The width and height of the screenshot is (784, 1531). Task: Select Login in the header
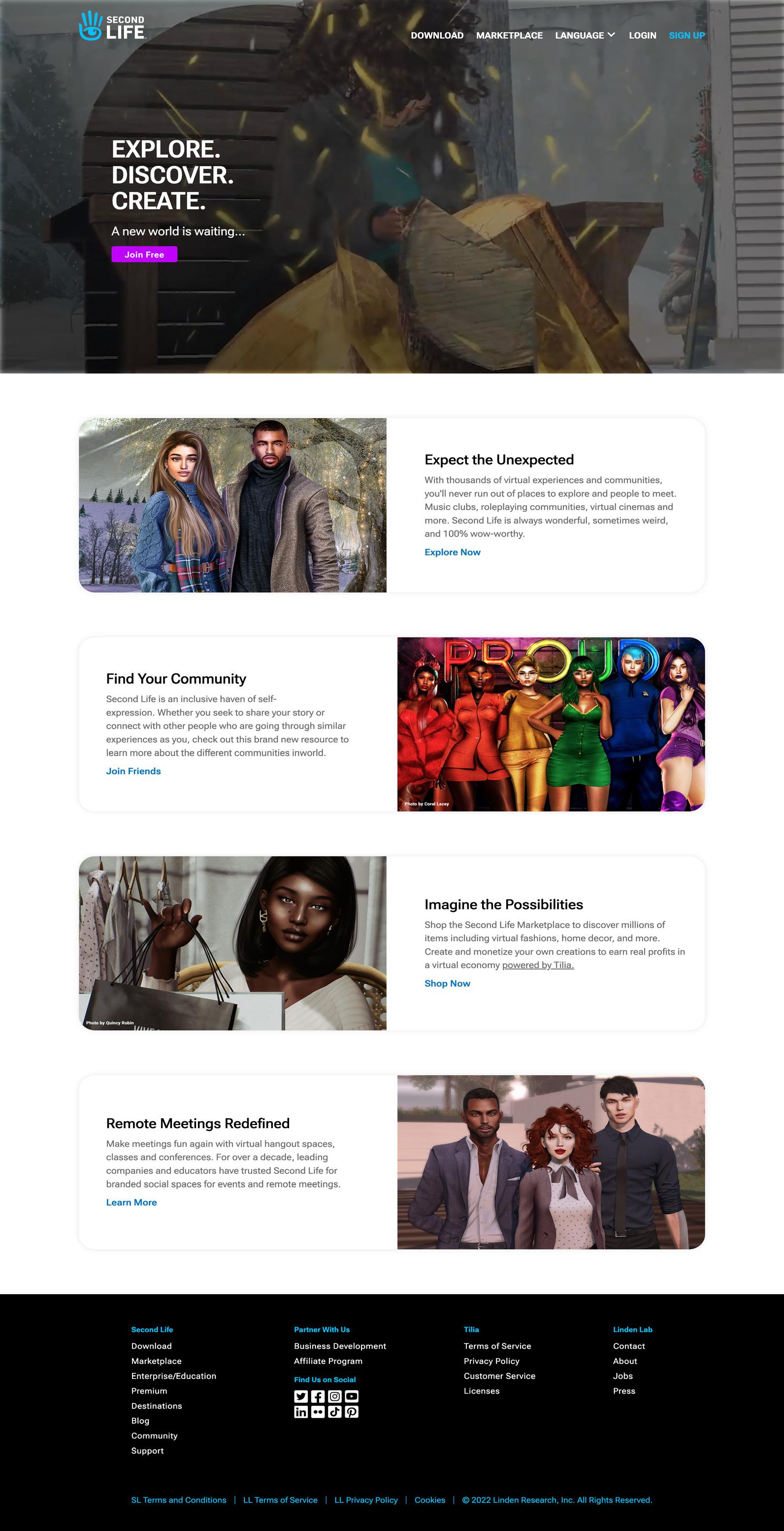[x=643, y=35]
